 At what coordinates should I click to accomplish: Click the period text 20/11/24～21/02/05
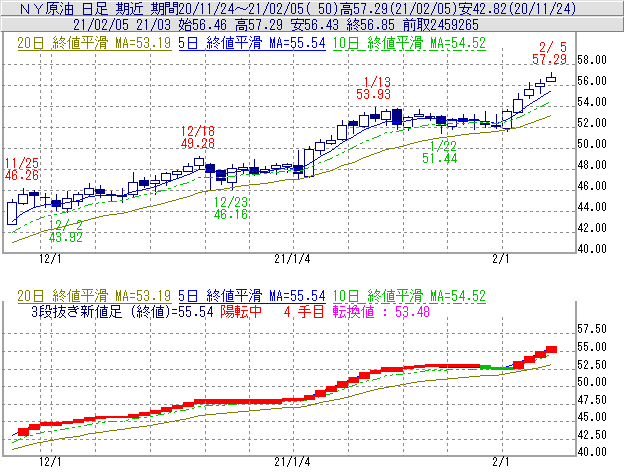coord(242,9)
